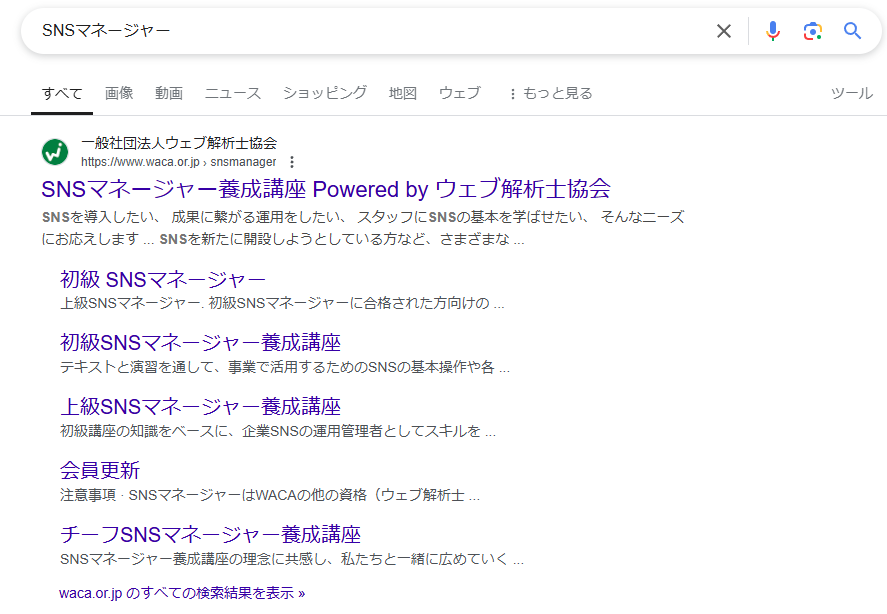Switch to the 画像 tab
887x614 pixels.
[119, 93]
